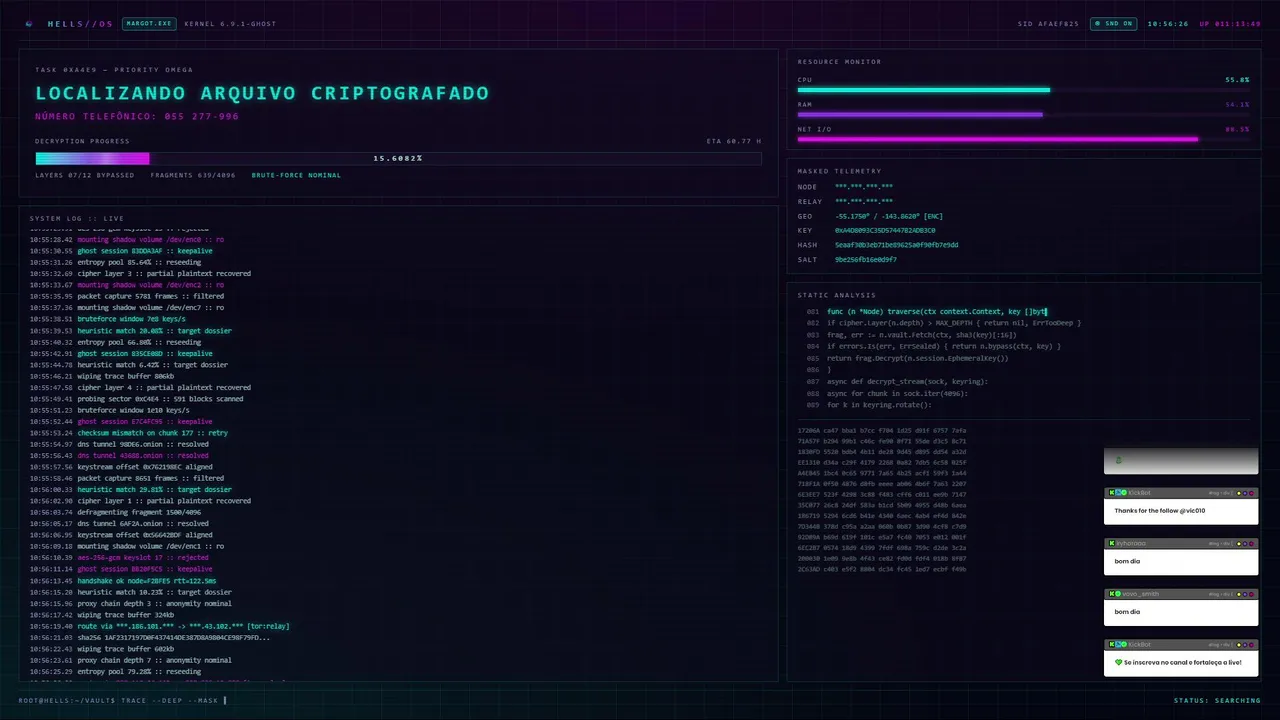Click the @vic010 mention

point(1192,511)
